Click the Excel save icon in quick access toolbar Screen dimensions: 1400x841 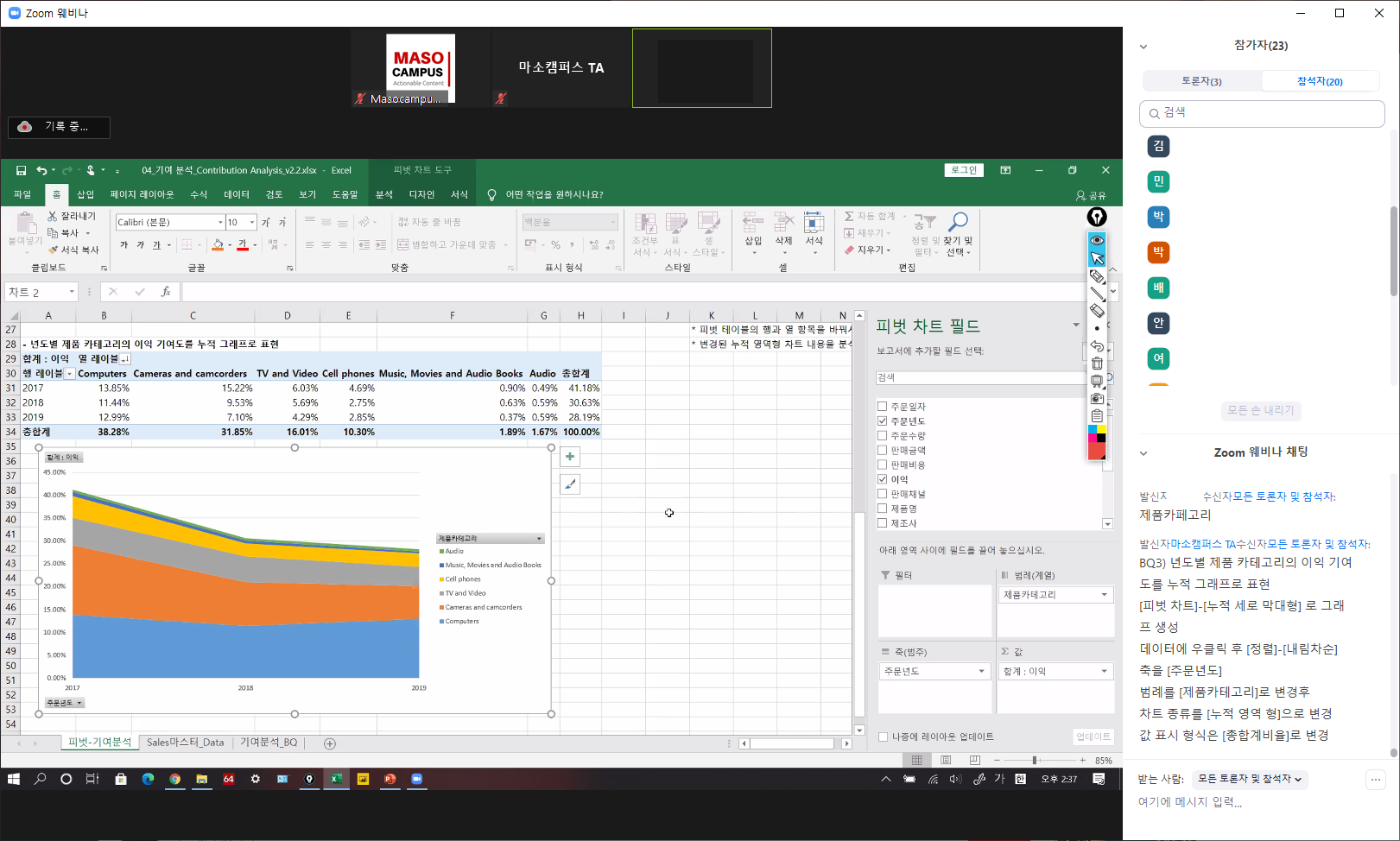tap(21, 171)
